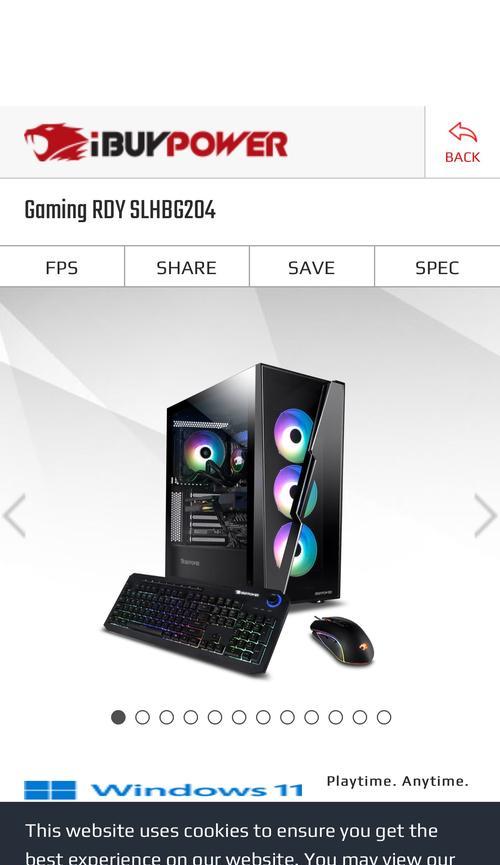
Task: Open the FPS tab
Action: coord(62,268)
